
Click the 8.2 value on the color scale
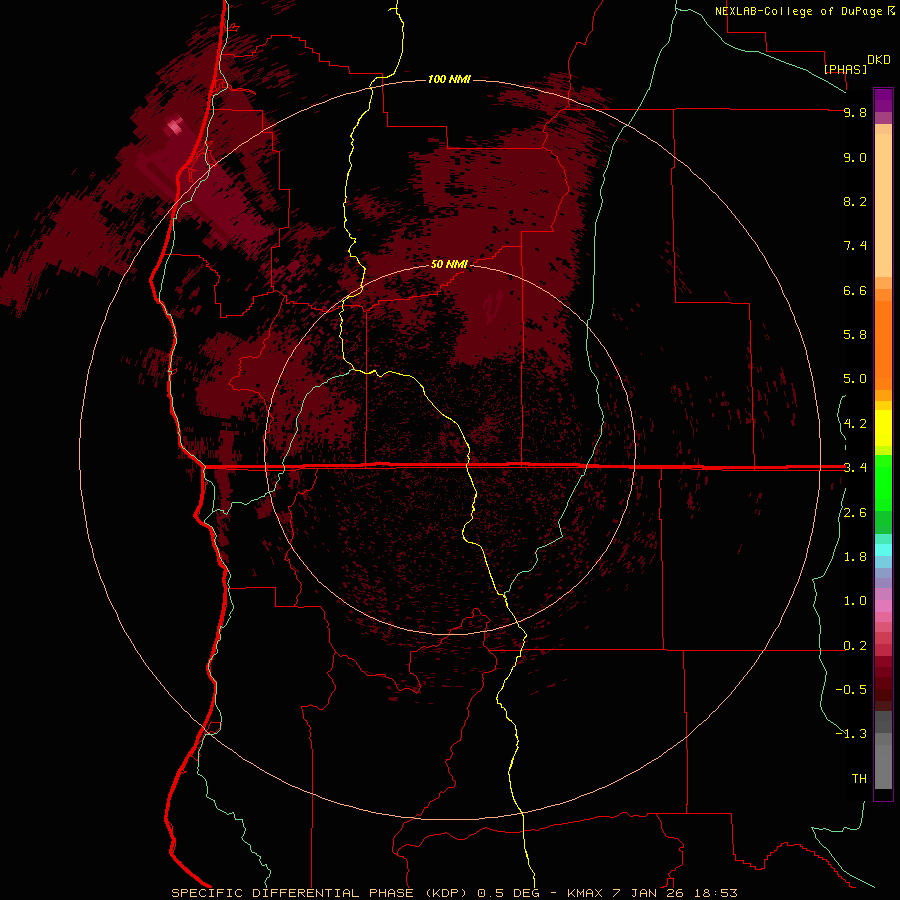[x=855, y=201]
